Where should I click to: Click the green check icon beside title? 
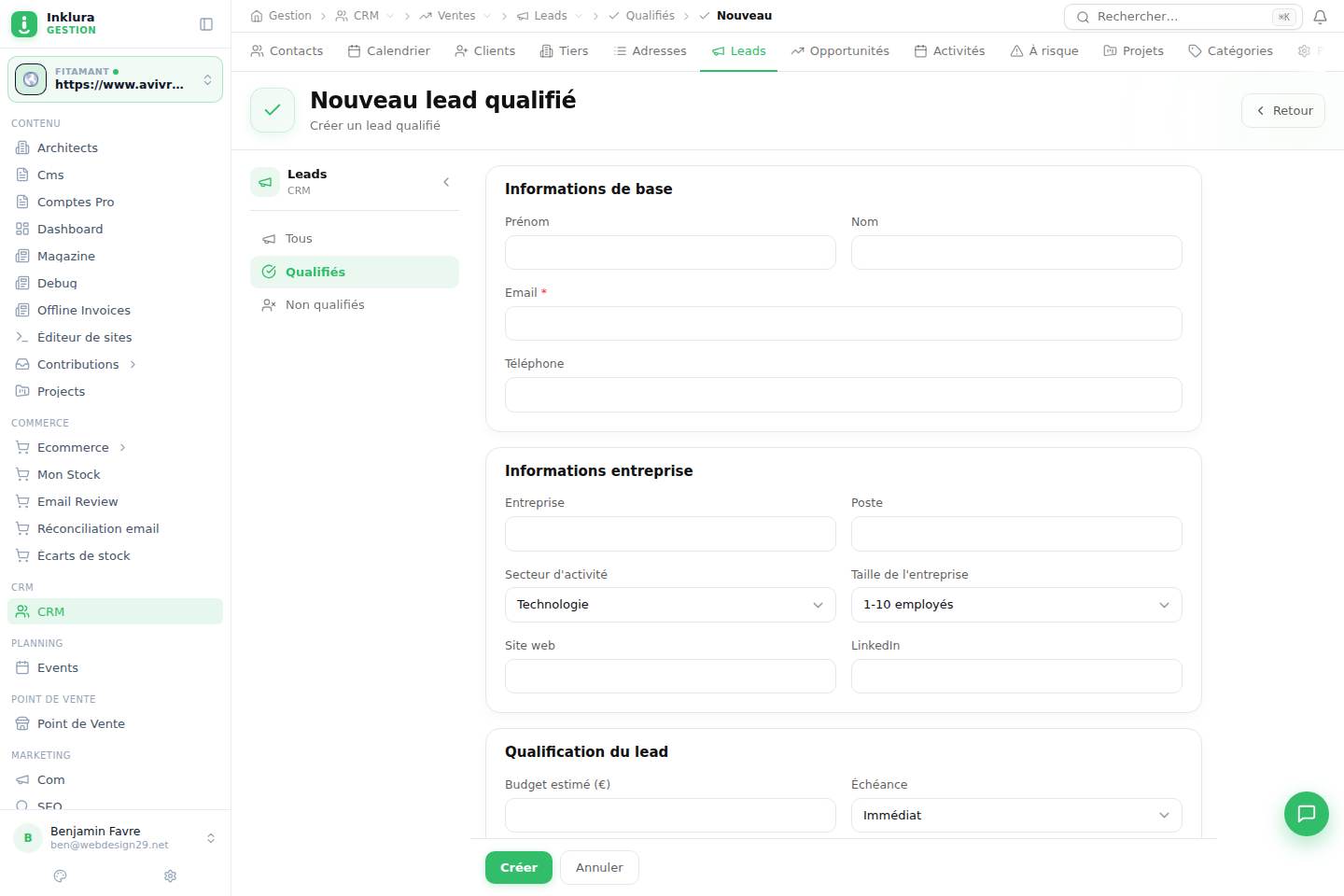[273, 110]
